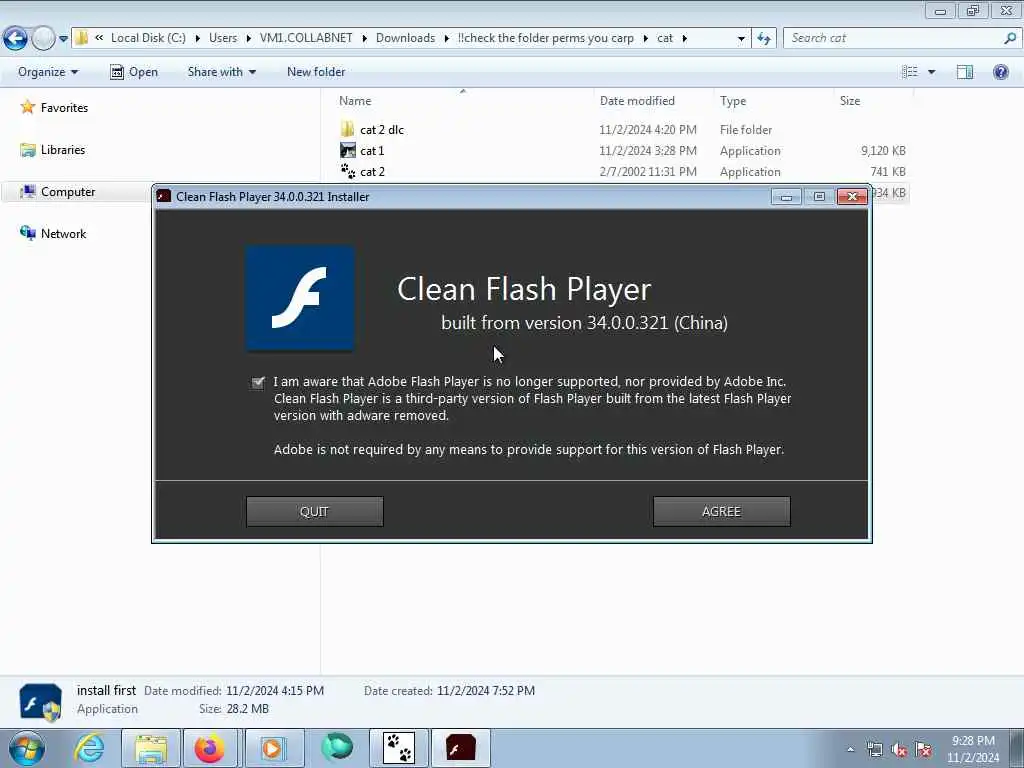1024x768 pixels.
Task: Click the search magnifier icon
Action: [1010, 38]
